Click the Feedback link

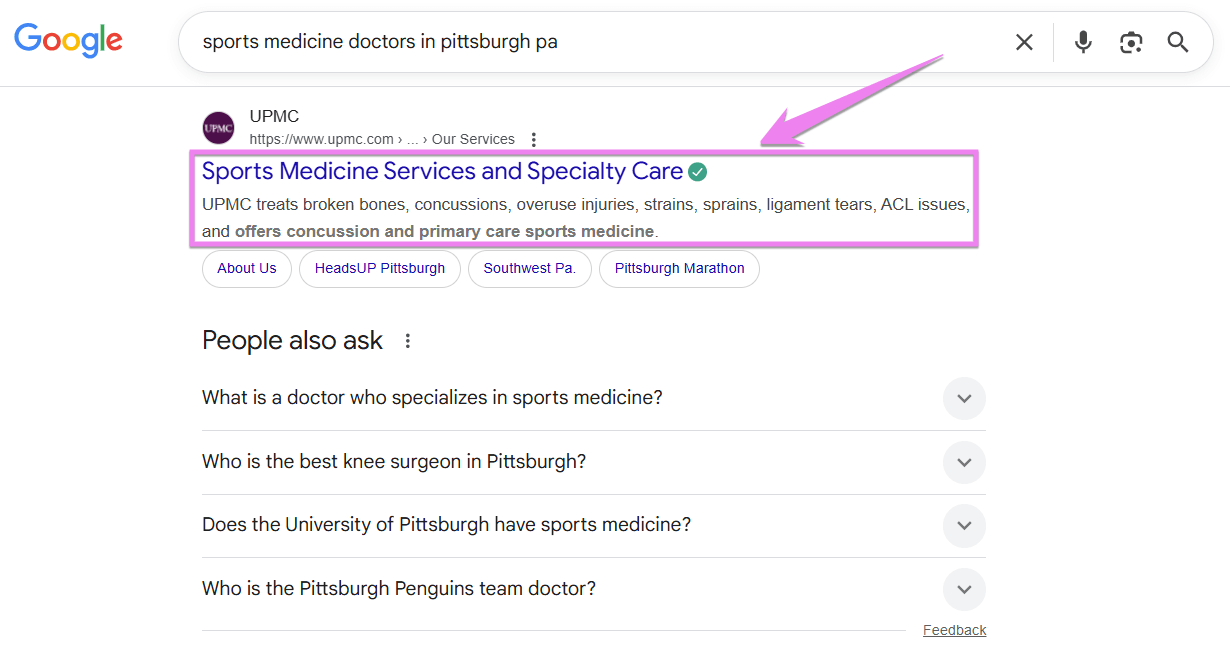[954, 629]
